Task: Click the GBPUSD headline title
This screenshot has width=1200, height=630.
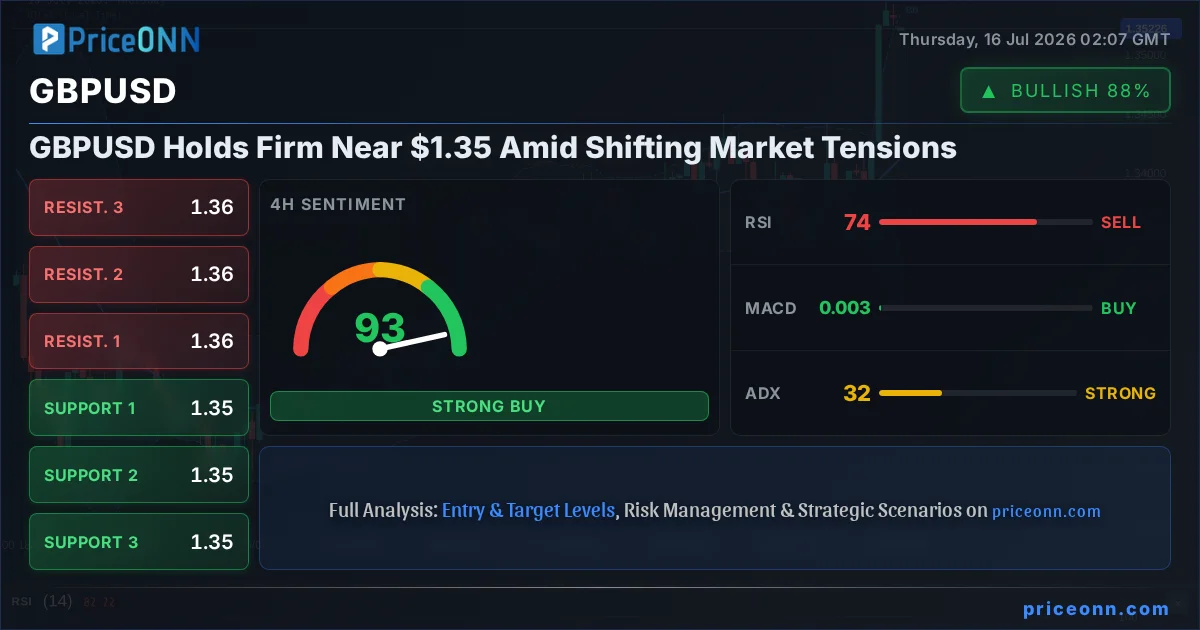Action: (x=493, y=148)
